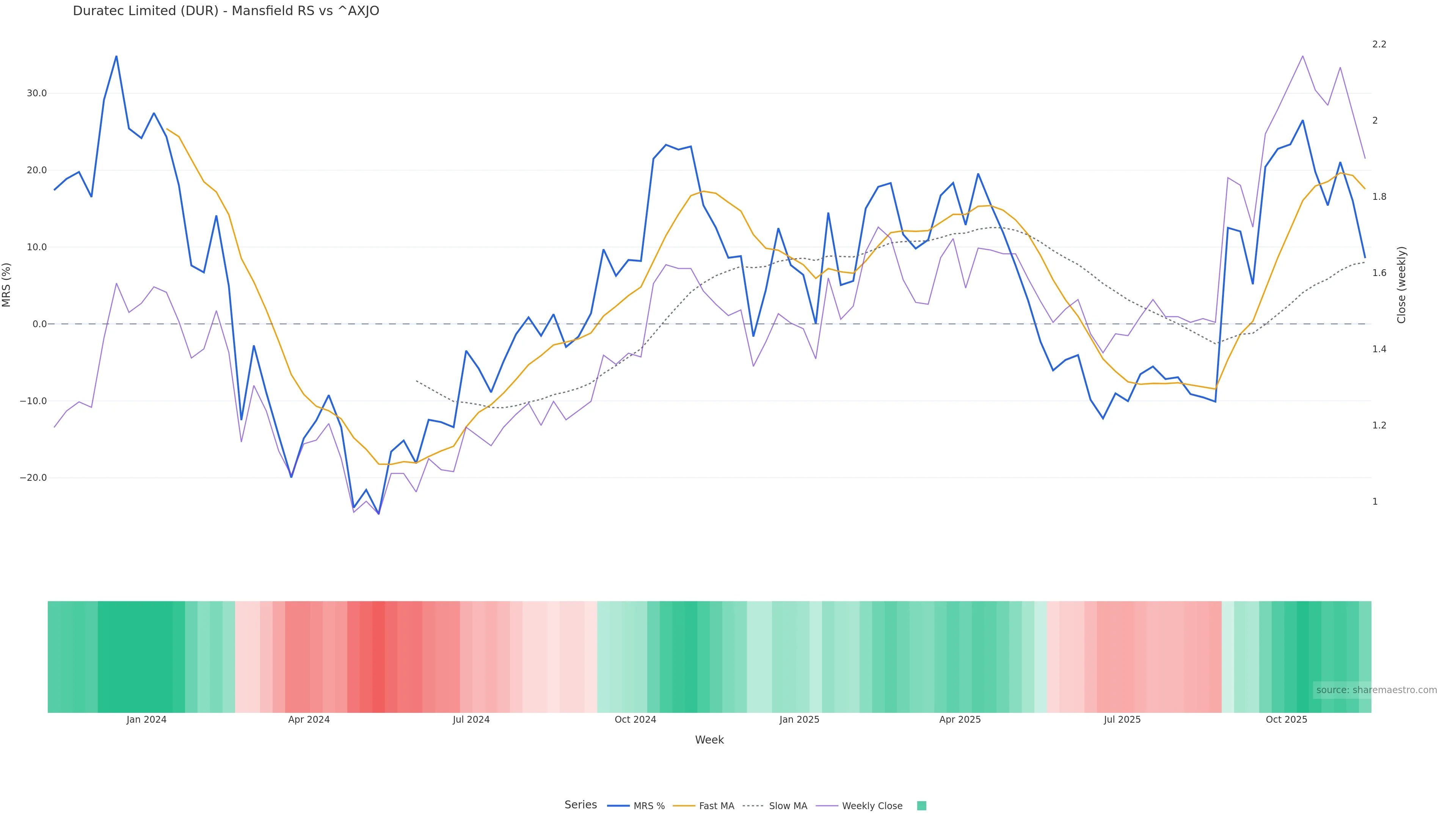Click the 0.0 baseline axis label

pos(39,324)
